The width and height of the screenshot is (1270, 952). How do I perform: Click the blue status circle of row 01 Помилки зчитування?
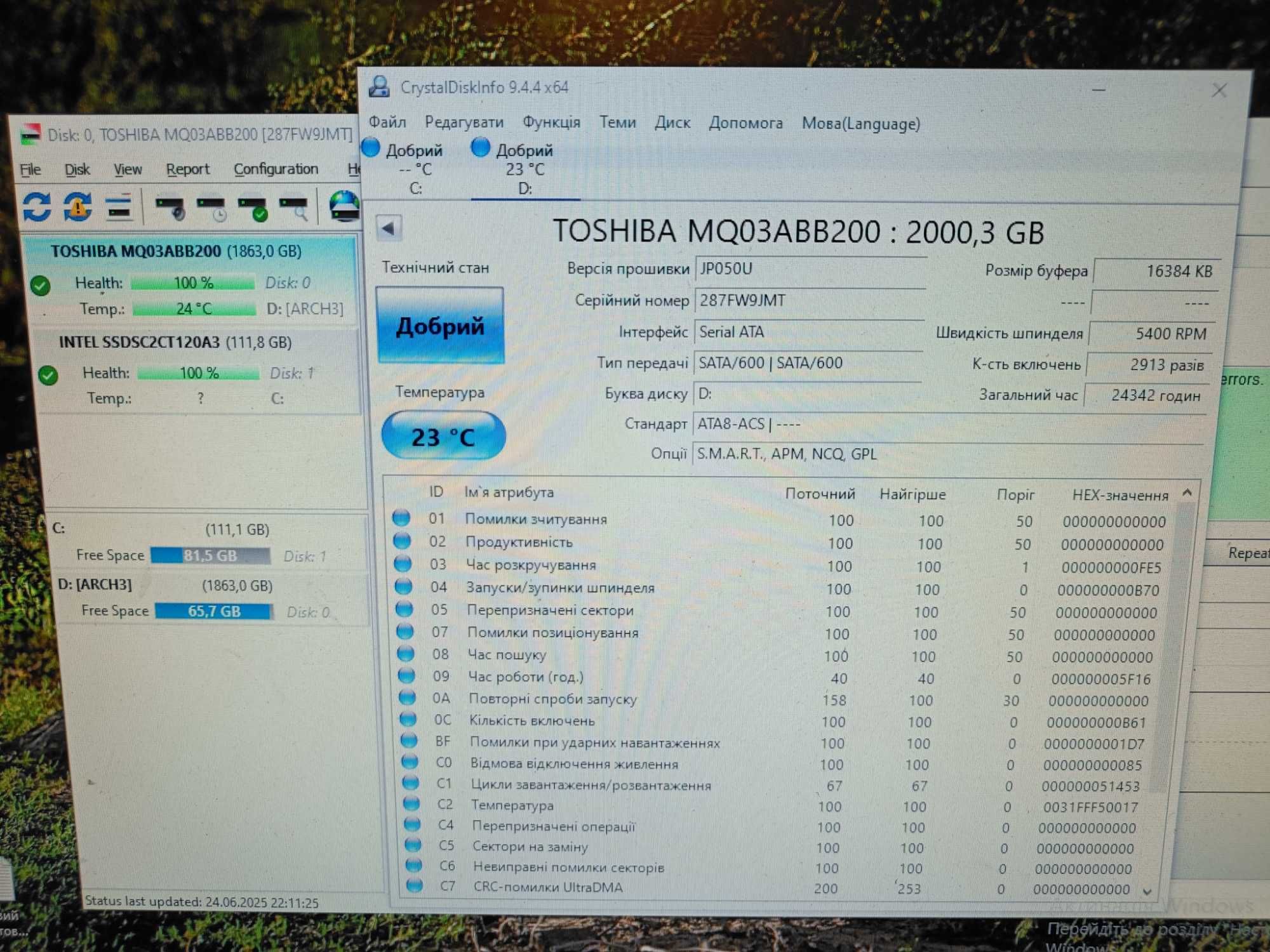[401, 518]
